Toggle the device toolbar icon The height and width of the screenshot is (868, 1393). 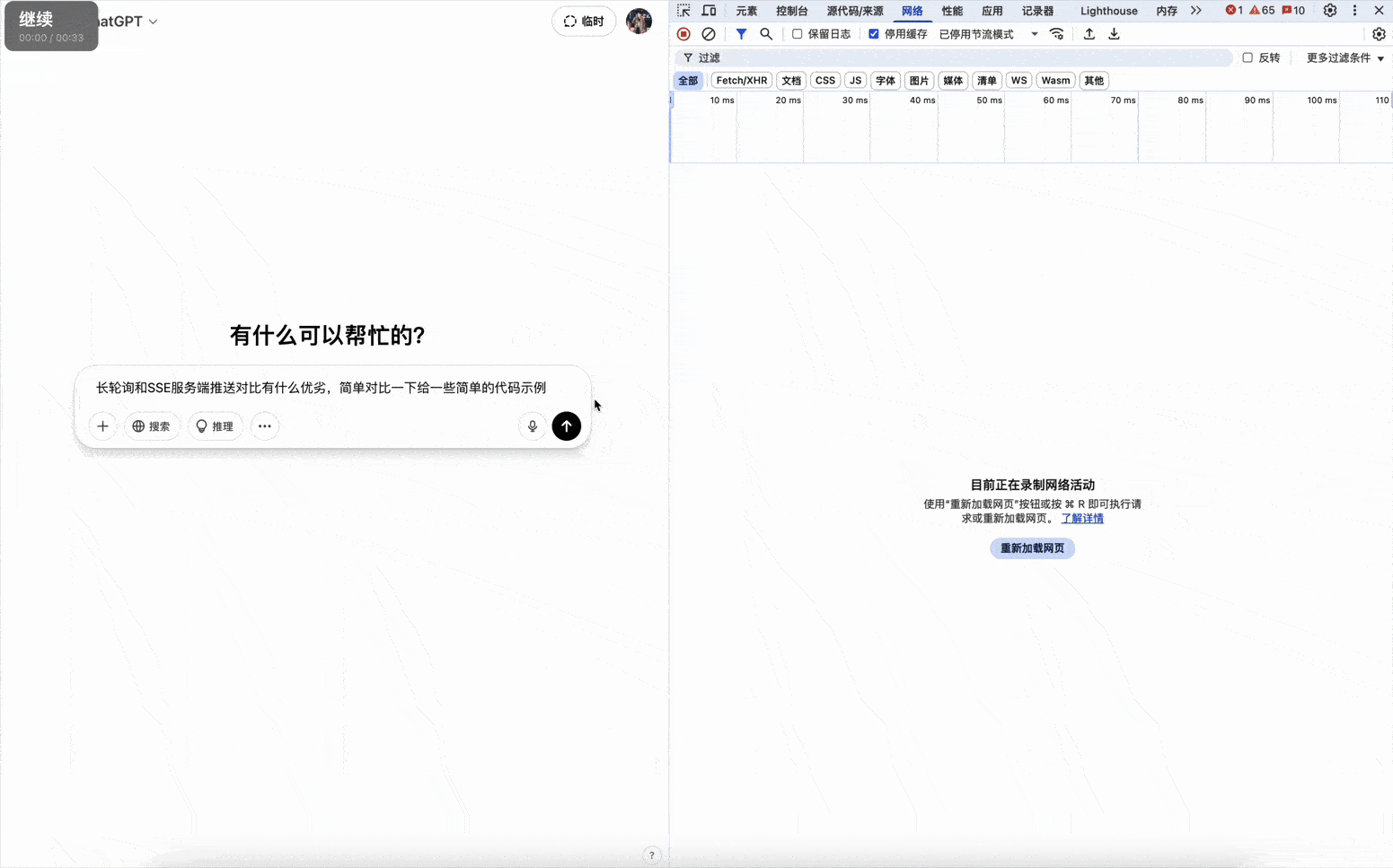click(709, 10)
